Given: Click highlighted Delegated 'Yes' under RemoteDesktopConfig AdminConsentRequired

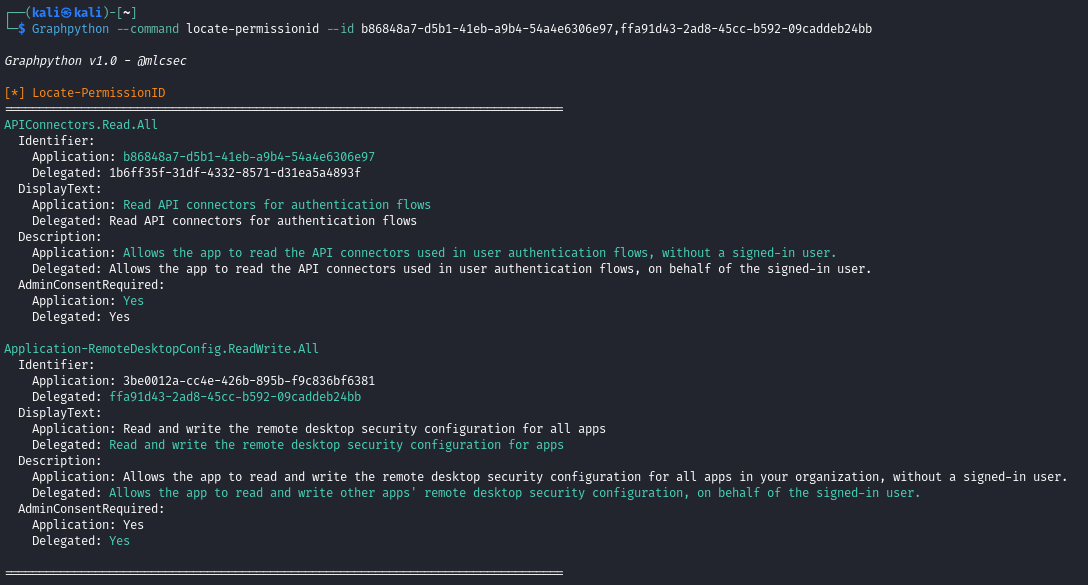Looking at the screenshot, I should pyautogui.click(x=119, y=541).
